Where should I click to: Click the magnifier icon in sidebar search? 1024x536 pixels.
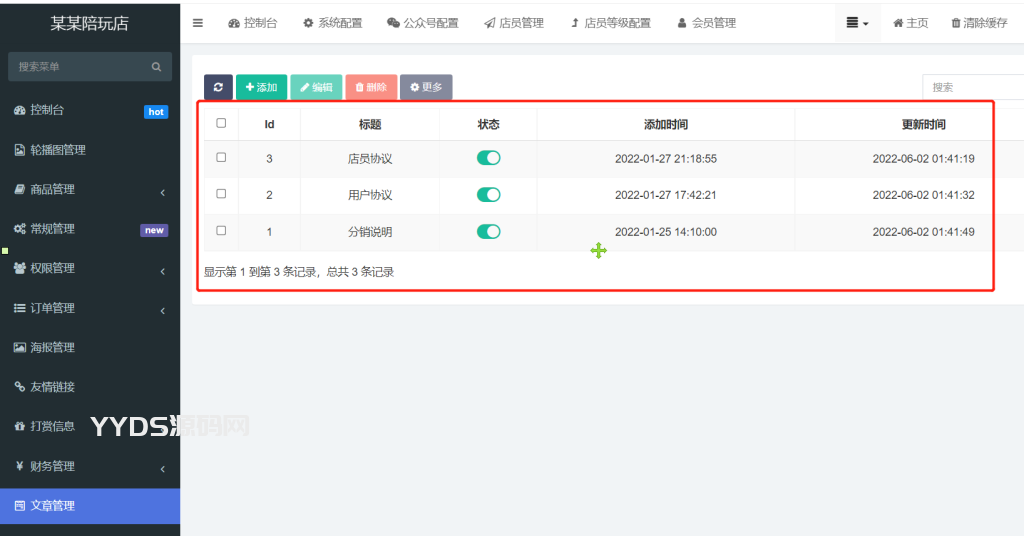156,67
